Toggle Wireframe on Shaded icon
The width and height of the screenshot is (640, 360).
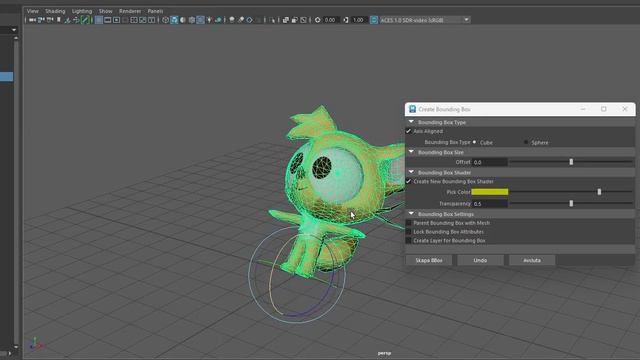191,20
